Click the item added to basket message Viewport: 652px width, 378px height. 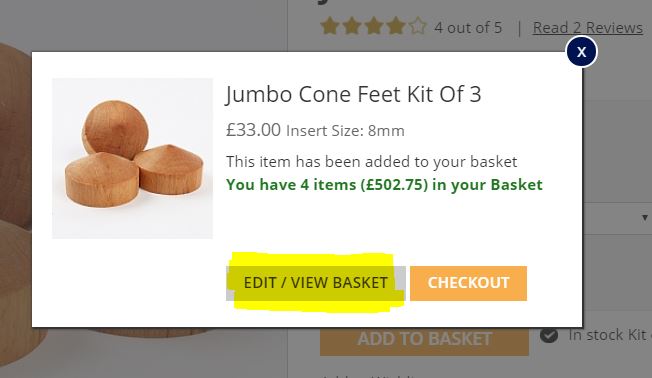371,161
